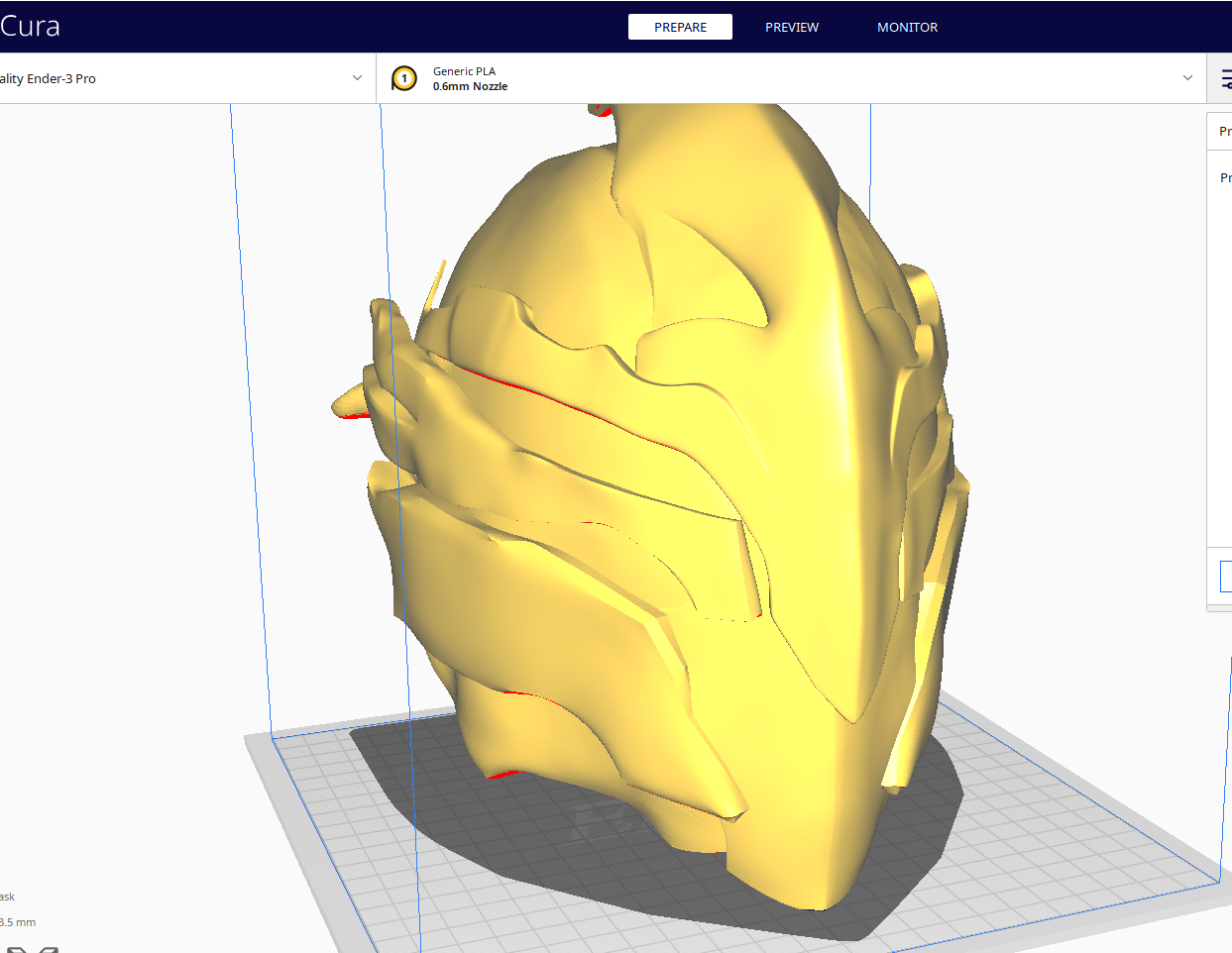Click the first view-orientation cube icon

click(x=15, y=949)
